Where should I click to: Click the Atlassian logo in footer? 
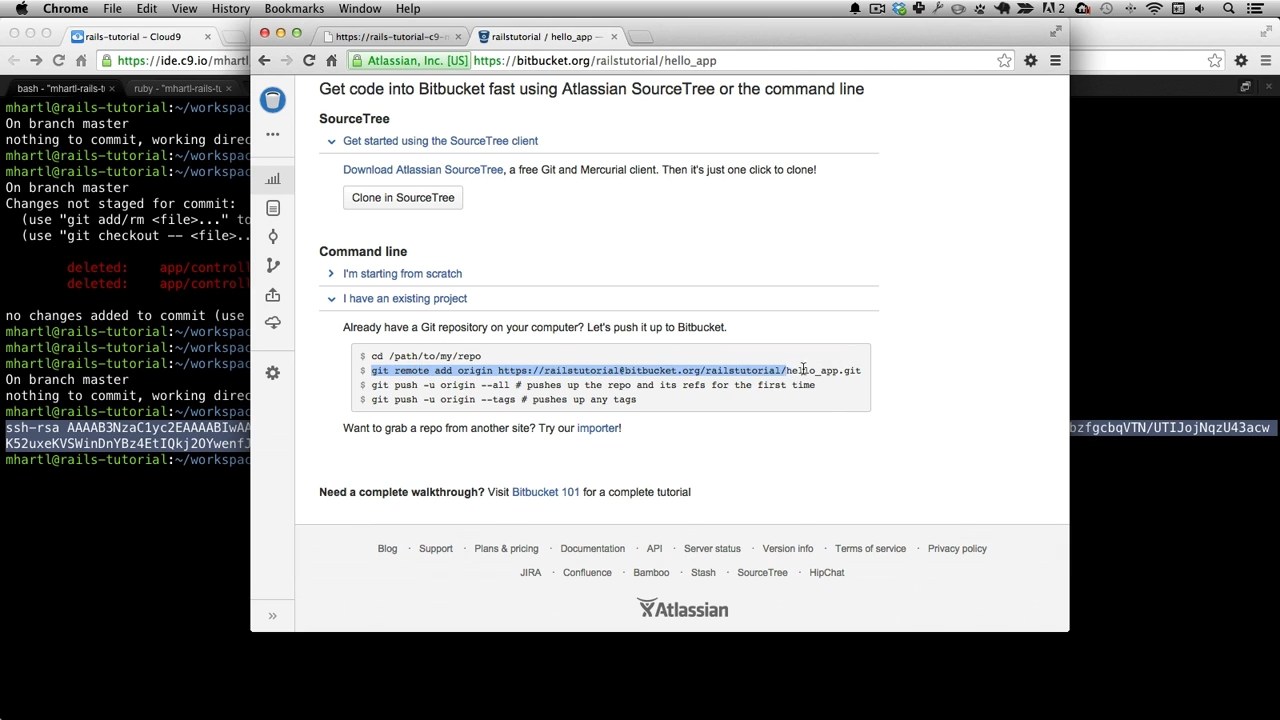pyautogui.click(x=683, y=609)
